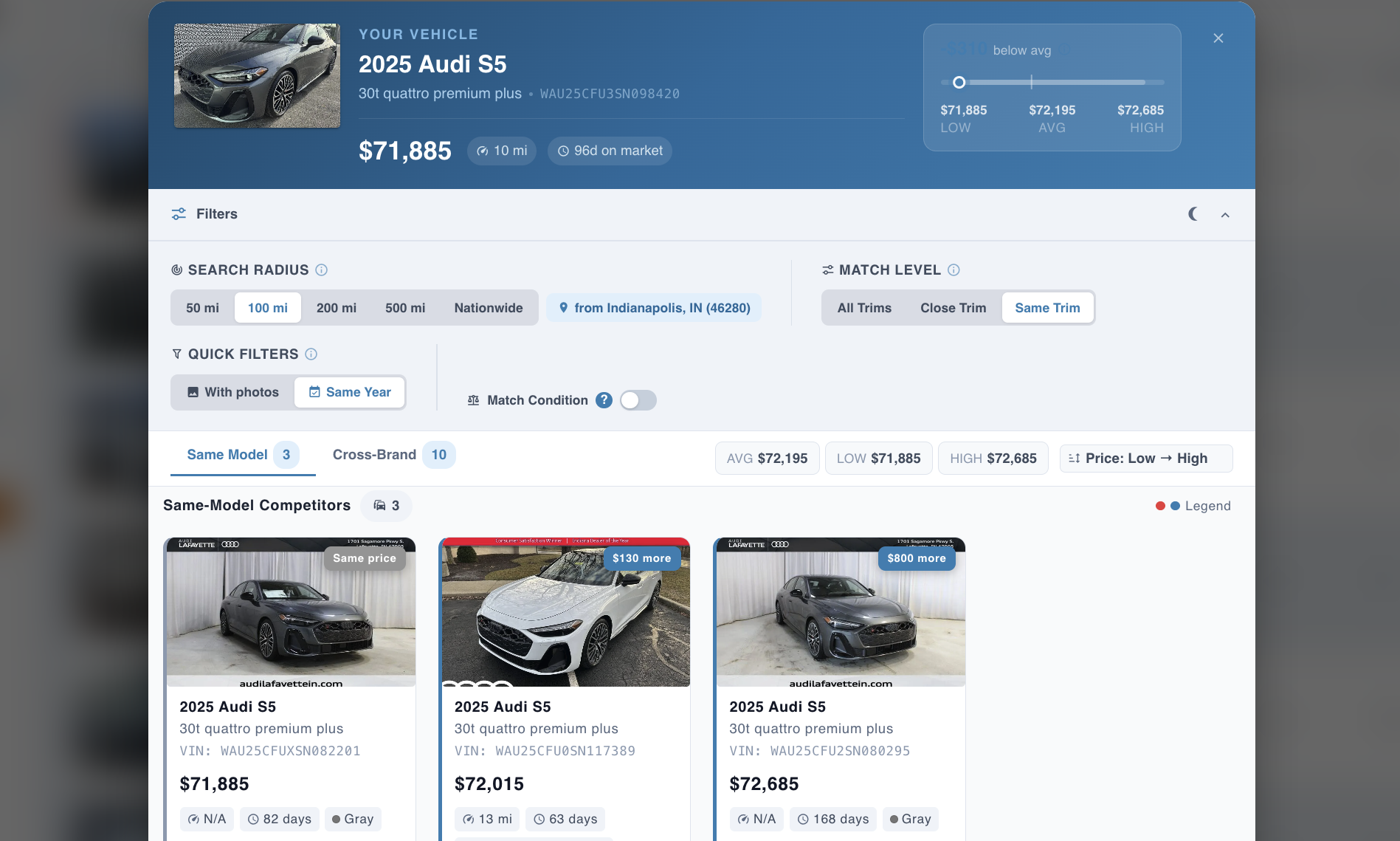Set search radius to Nationwide

point(488,308)
